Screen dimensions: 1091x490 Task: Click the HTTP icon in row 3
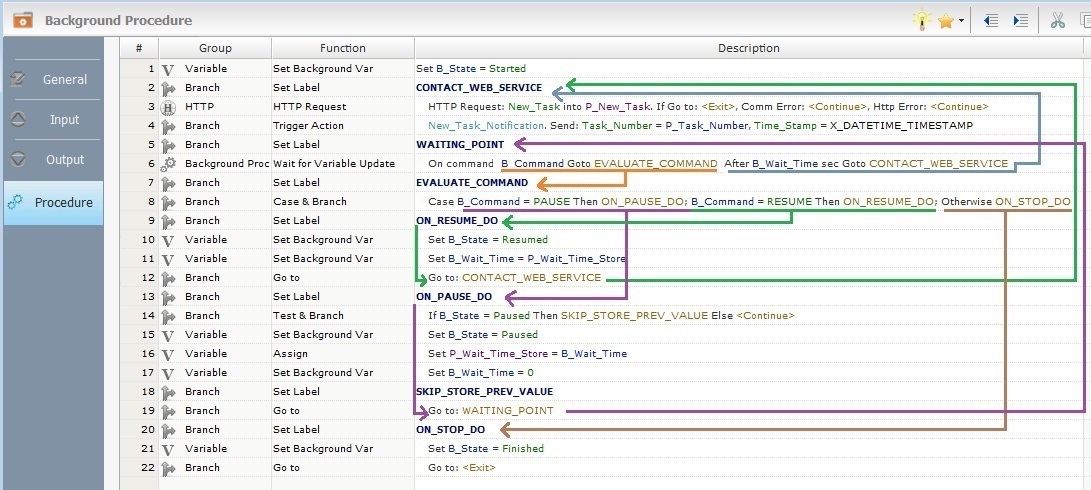[168, 107]
